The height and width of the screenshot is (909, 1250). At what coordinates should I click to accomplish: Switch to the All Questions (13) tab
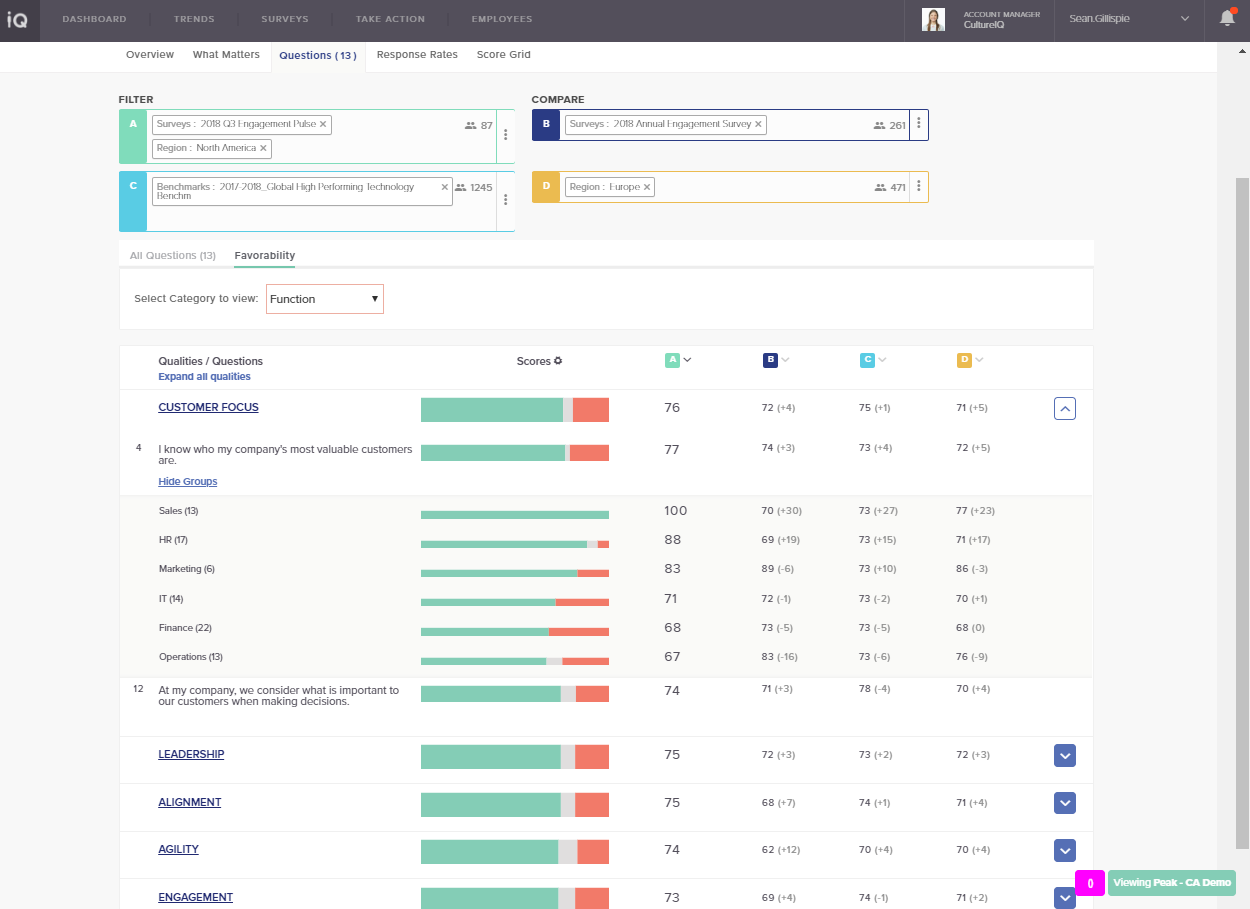[x=172, y=256]
